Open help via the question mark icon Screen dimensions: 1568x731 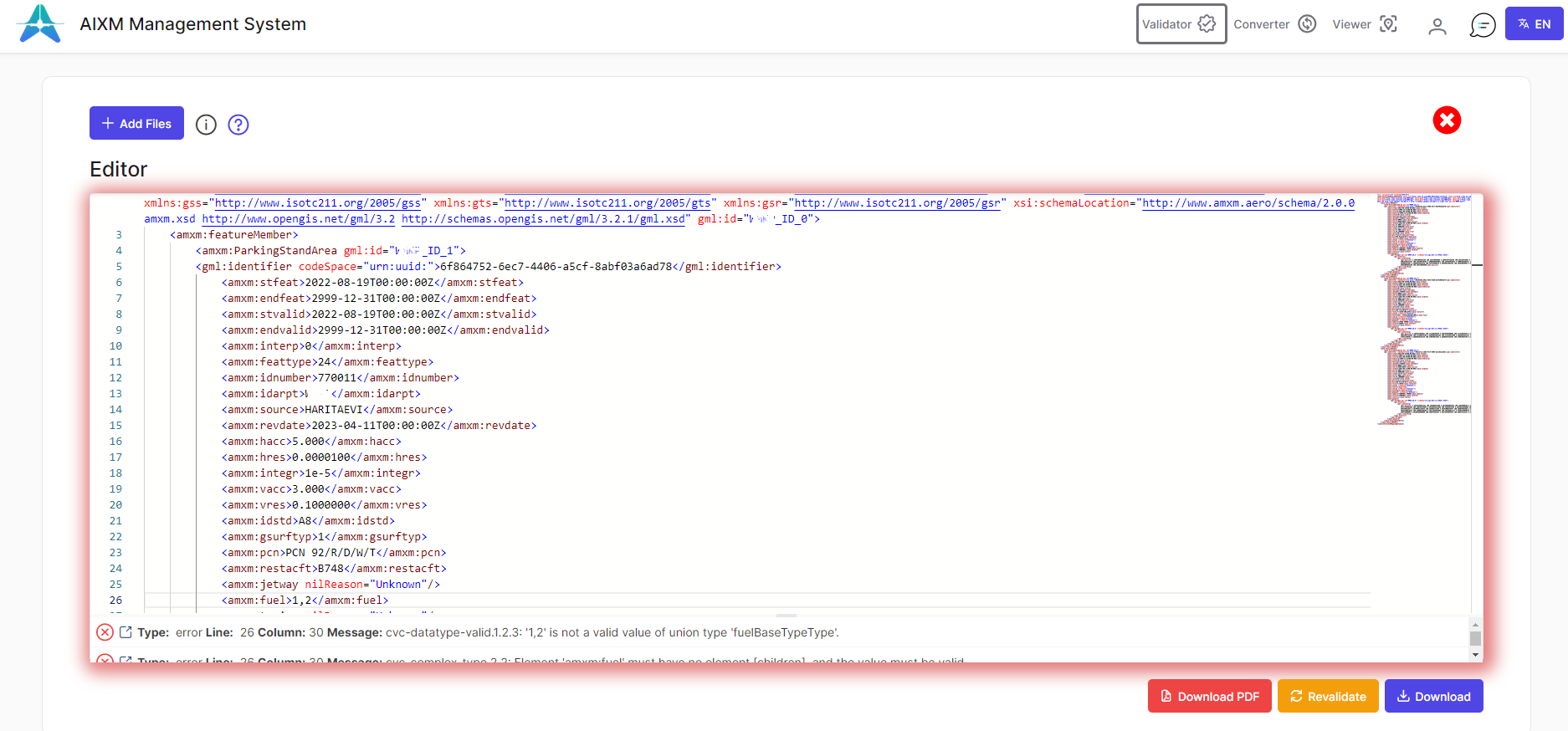point(238,125)
